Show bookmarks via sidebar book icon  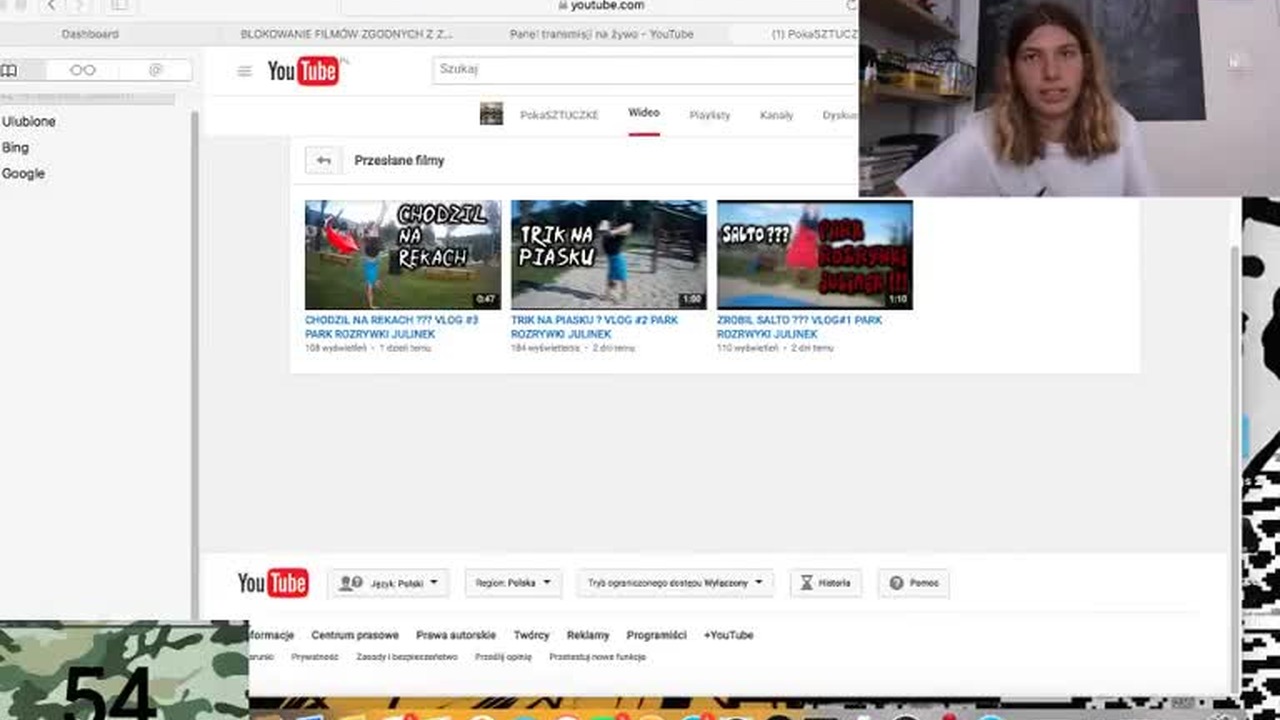point(10,70)
